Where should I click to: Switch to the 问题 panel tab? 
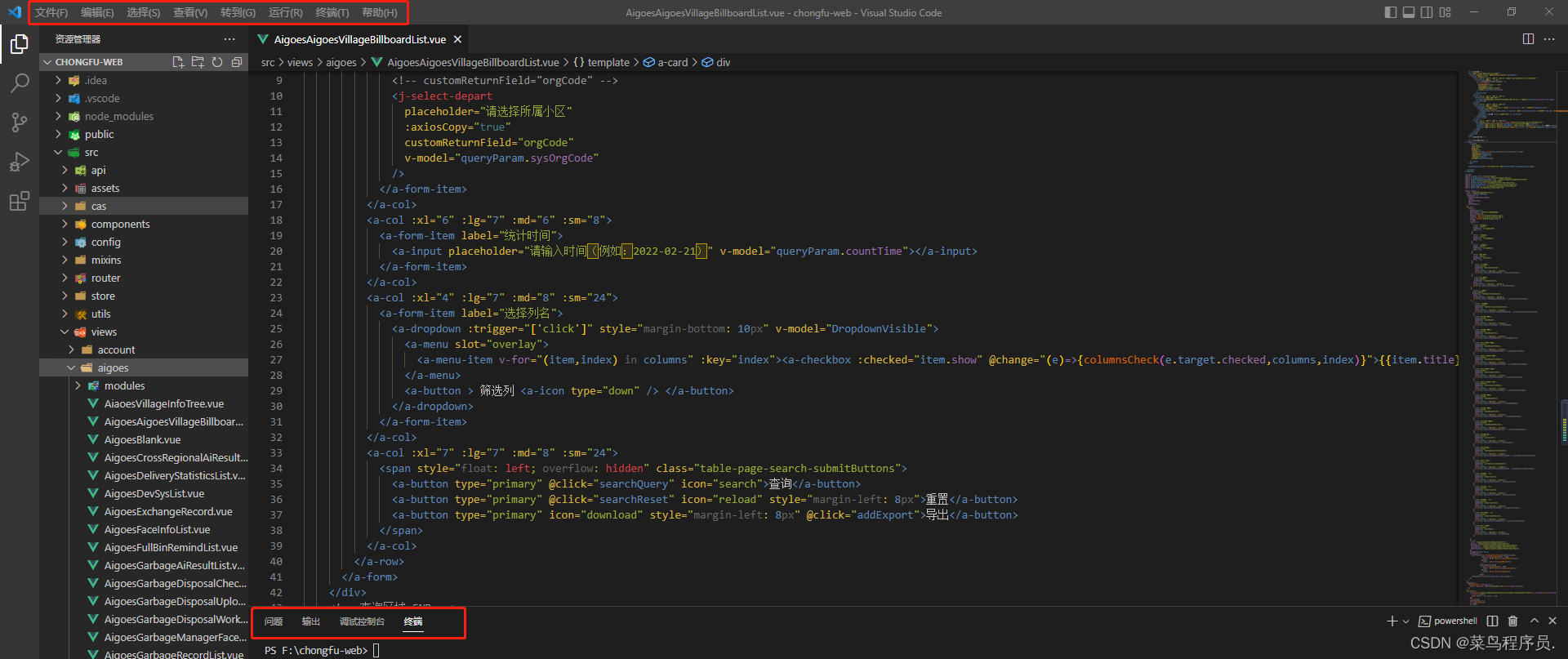(274, 621)
